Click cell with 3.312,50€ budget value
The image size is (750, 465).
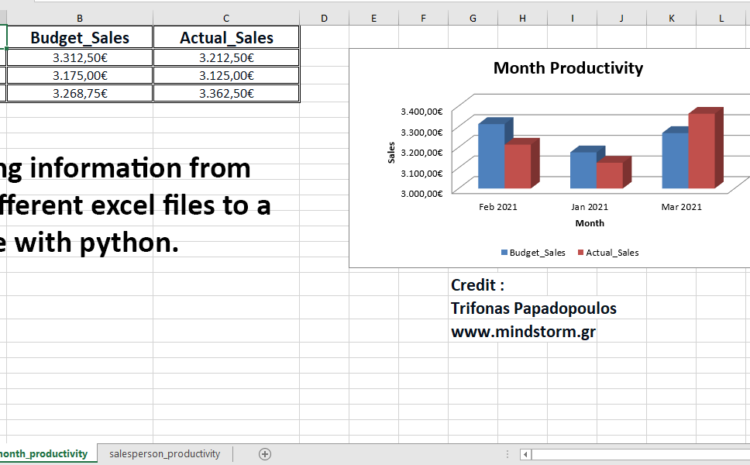click(80, 58)
